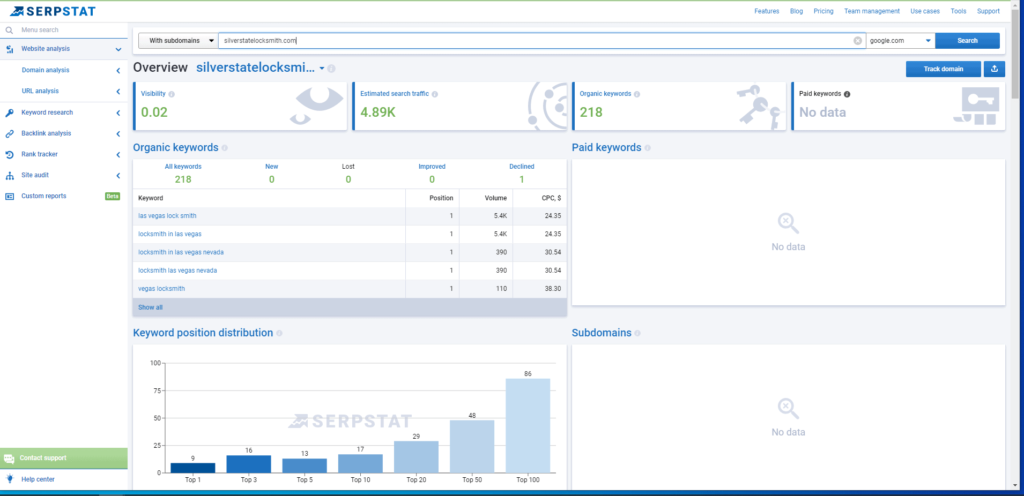Open the With subdomains dropdown
The height and width of the screenshot is (496, 1024).
tap(176, 41)
